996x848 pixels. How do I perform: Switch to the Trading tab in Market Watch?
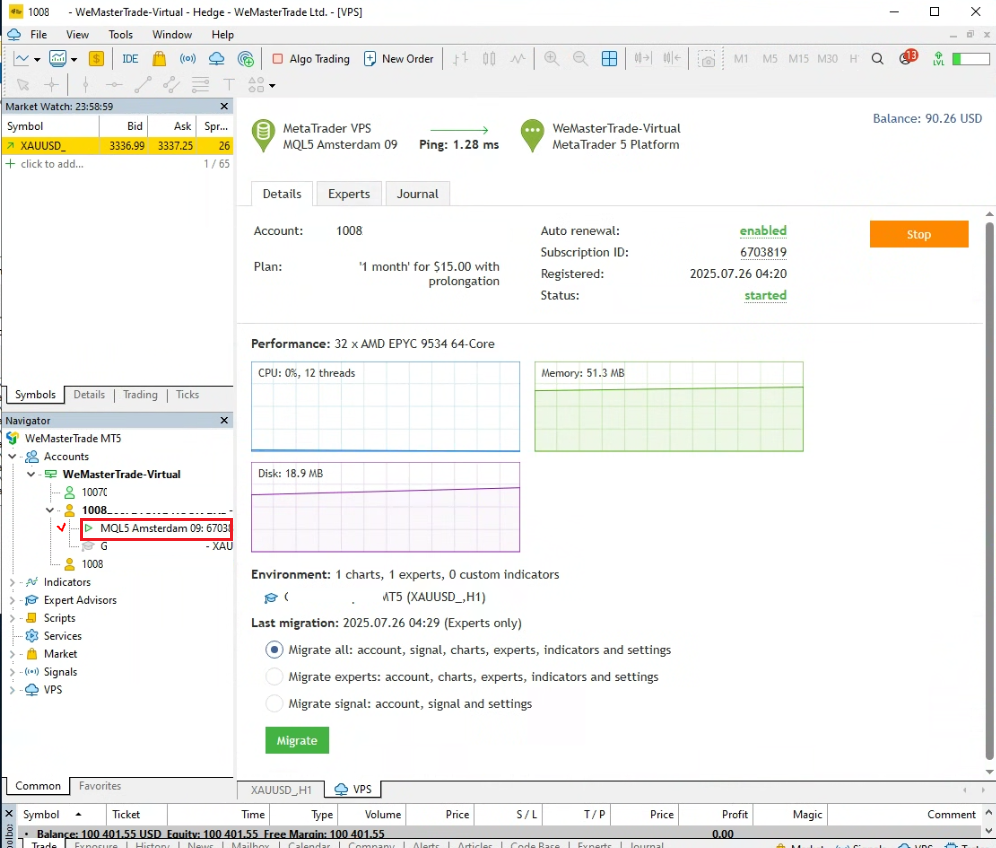coord(140,394)
